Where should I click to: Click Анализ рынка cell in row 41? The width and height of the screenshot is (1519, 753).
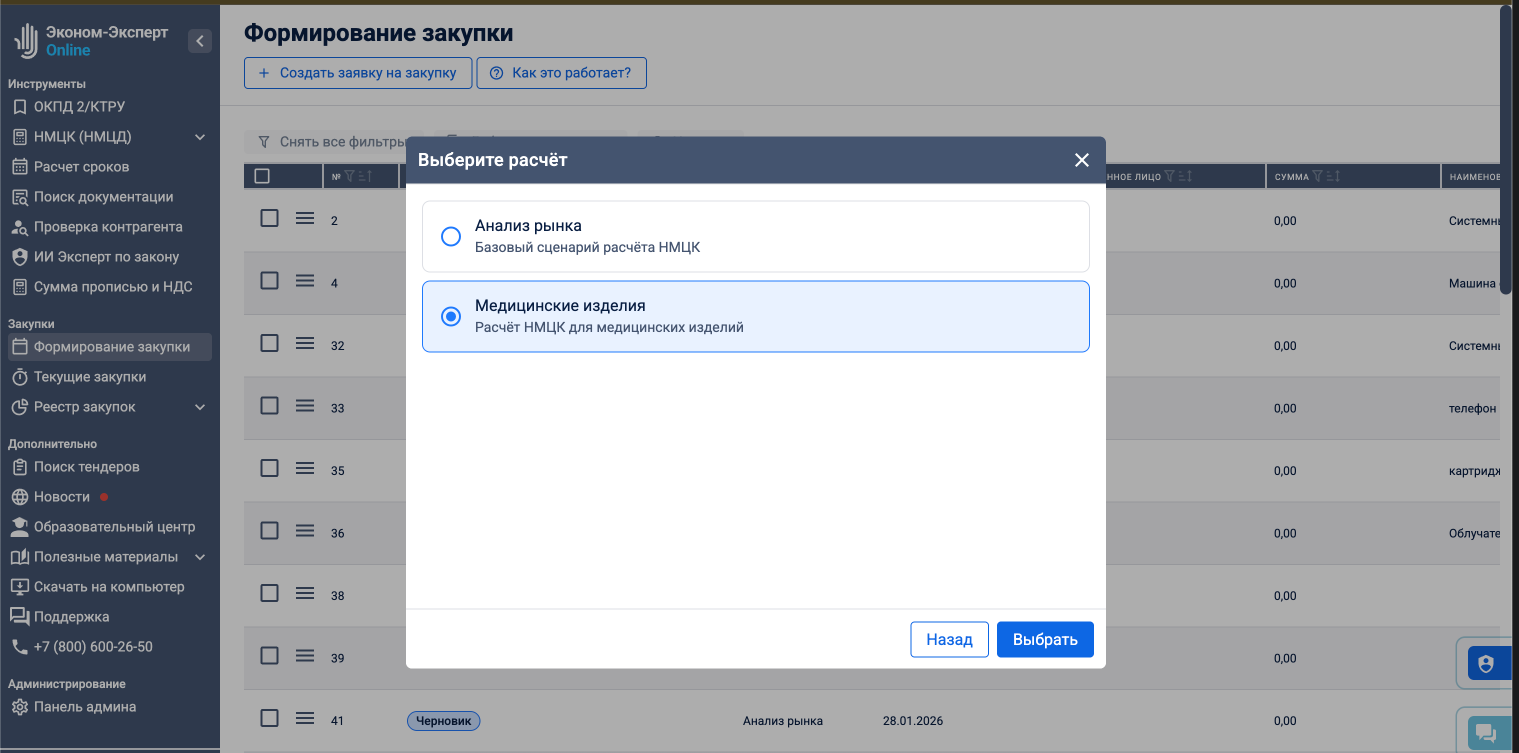[783, 720]
